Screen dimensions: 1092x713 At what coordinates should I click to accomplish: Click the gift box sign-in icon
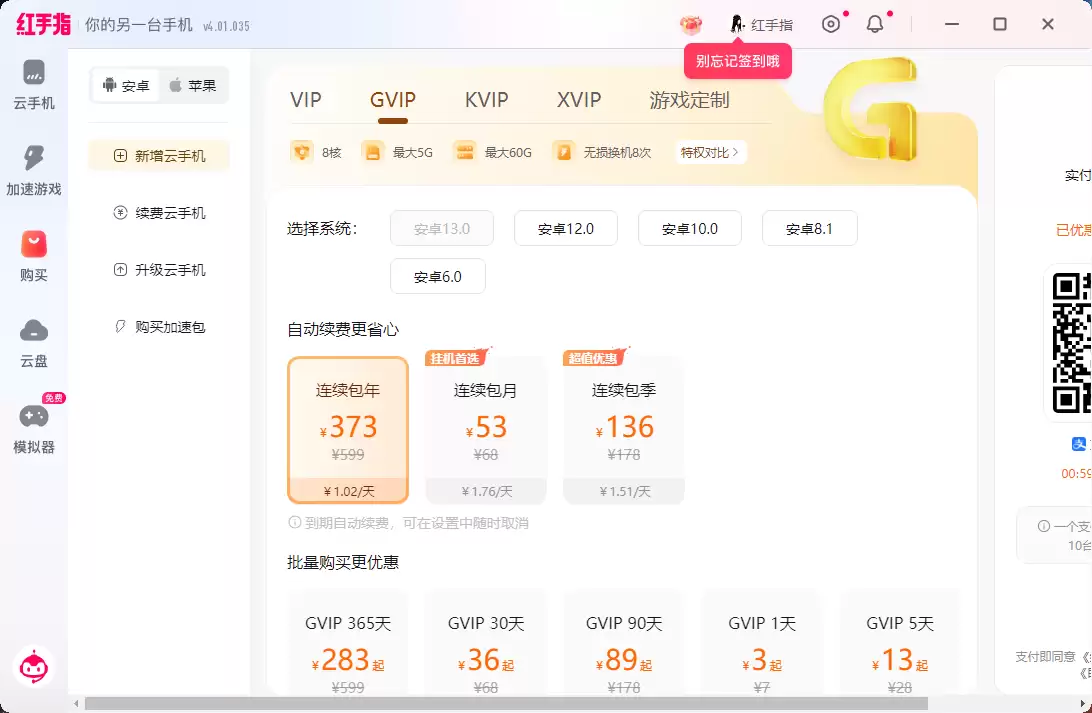(691, 25)
